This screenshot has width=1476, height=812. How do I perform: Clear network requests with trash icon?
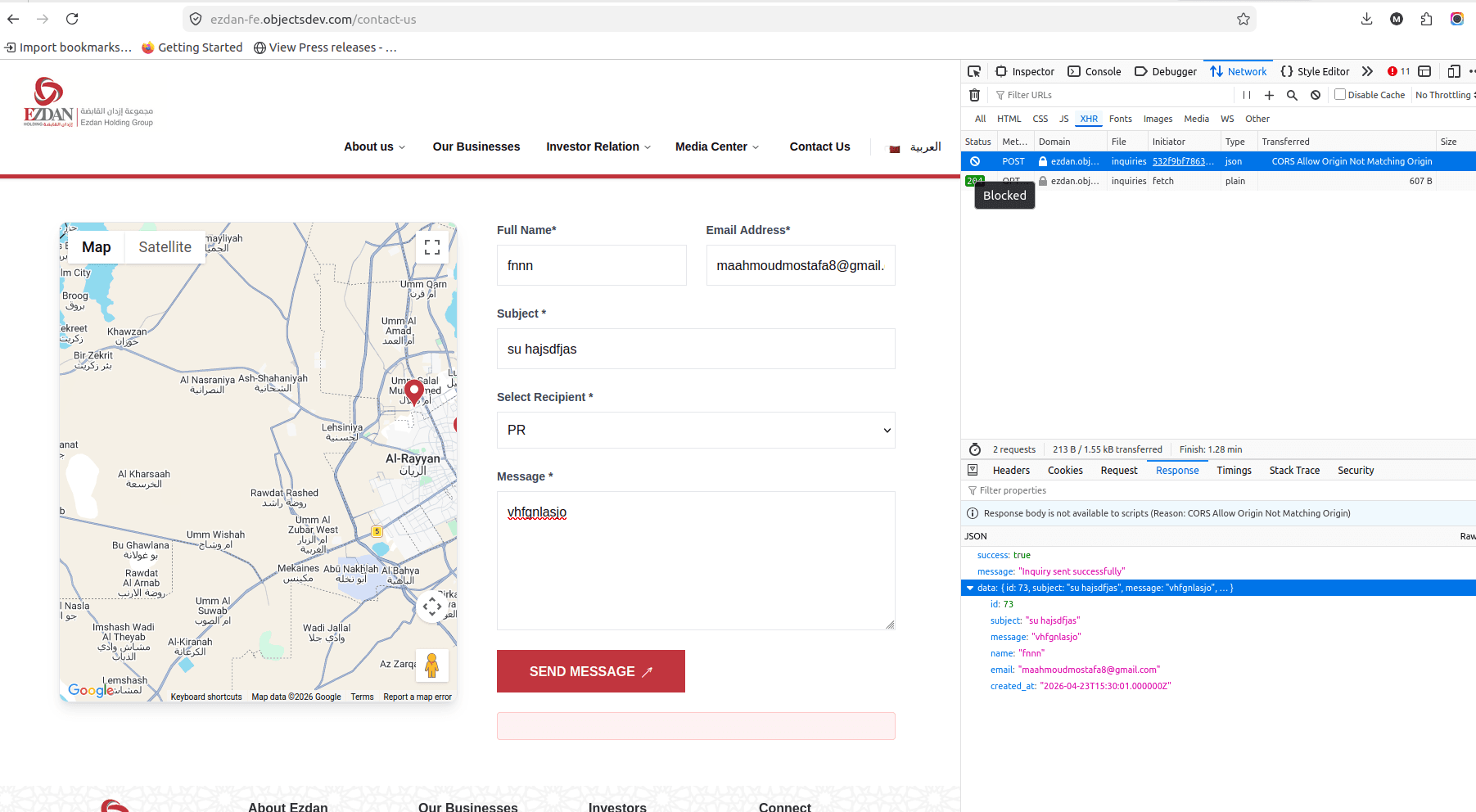(974, 95)
